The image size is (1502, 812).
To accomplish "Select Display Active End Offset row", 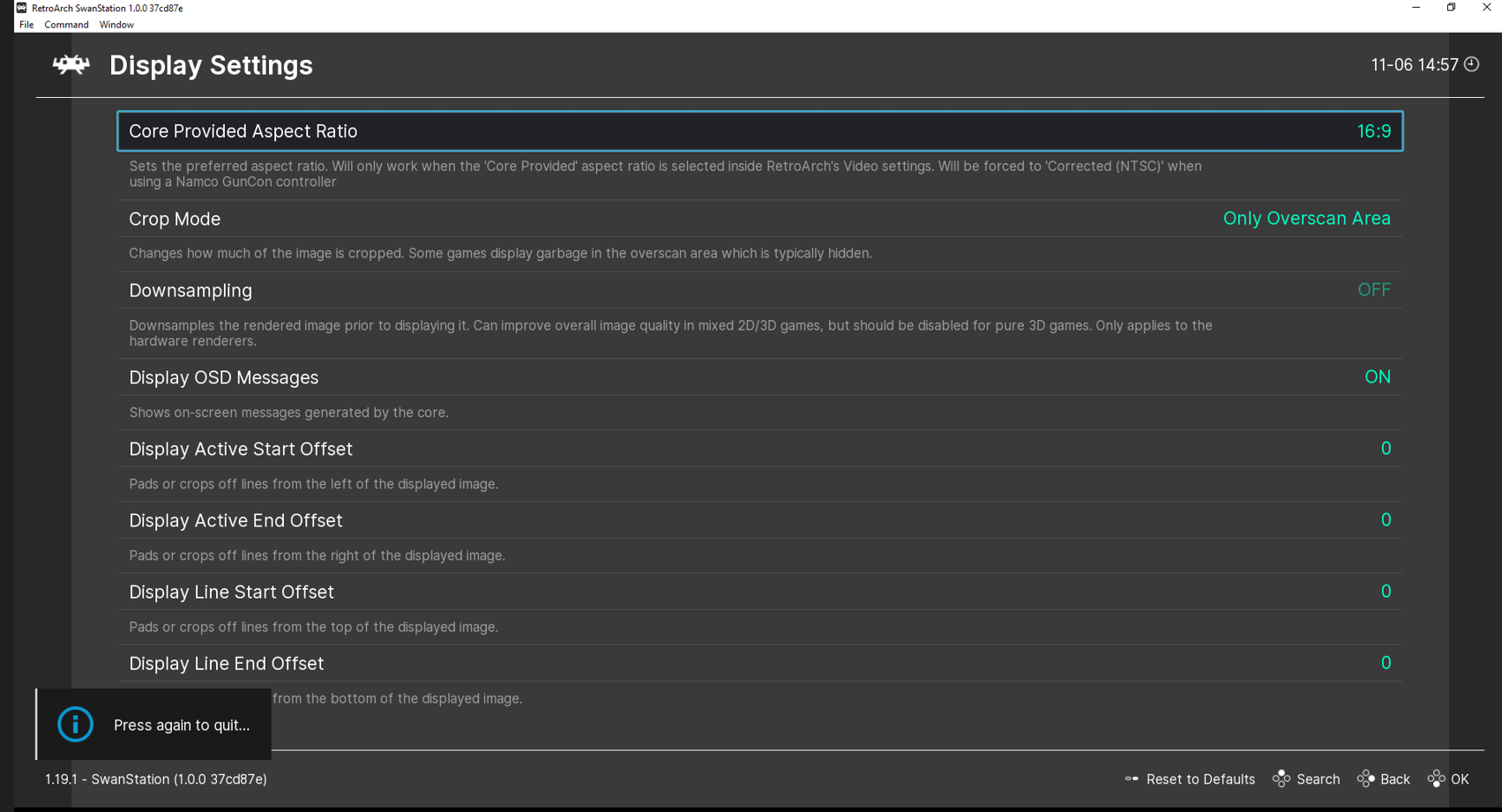I will [x=759, y=520].
